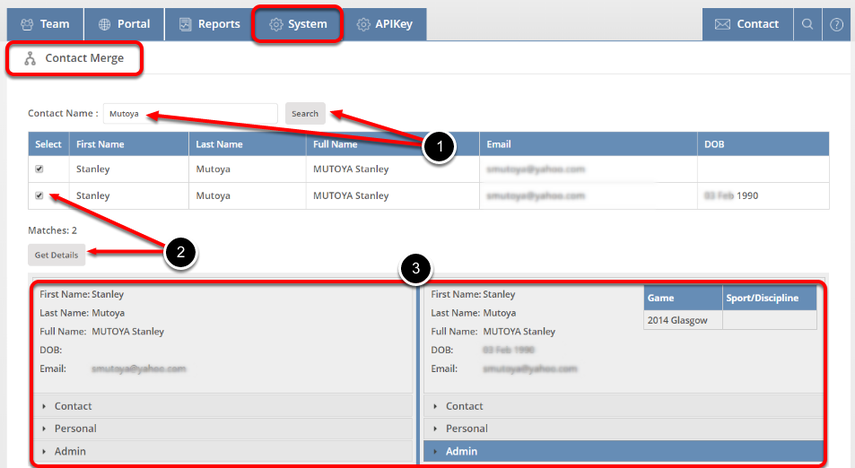The height and width of the screenshot is (468, 855).
Task: Click the Contact Name input field
Action: pyautogui.click(x=190, y=113)
